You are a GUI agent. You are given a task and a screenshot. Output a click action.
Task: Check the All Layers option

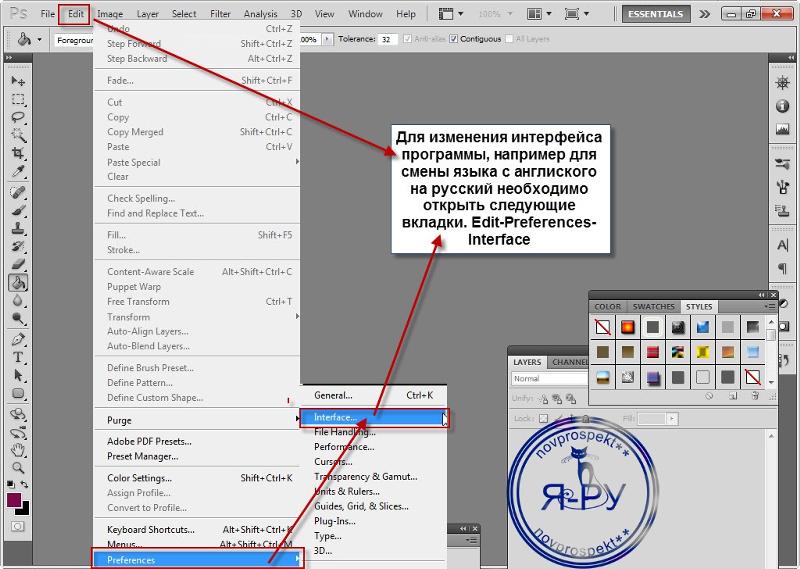coord(509,39)
